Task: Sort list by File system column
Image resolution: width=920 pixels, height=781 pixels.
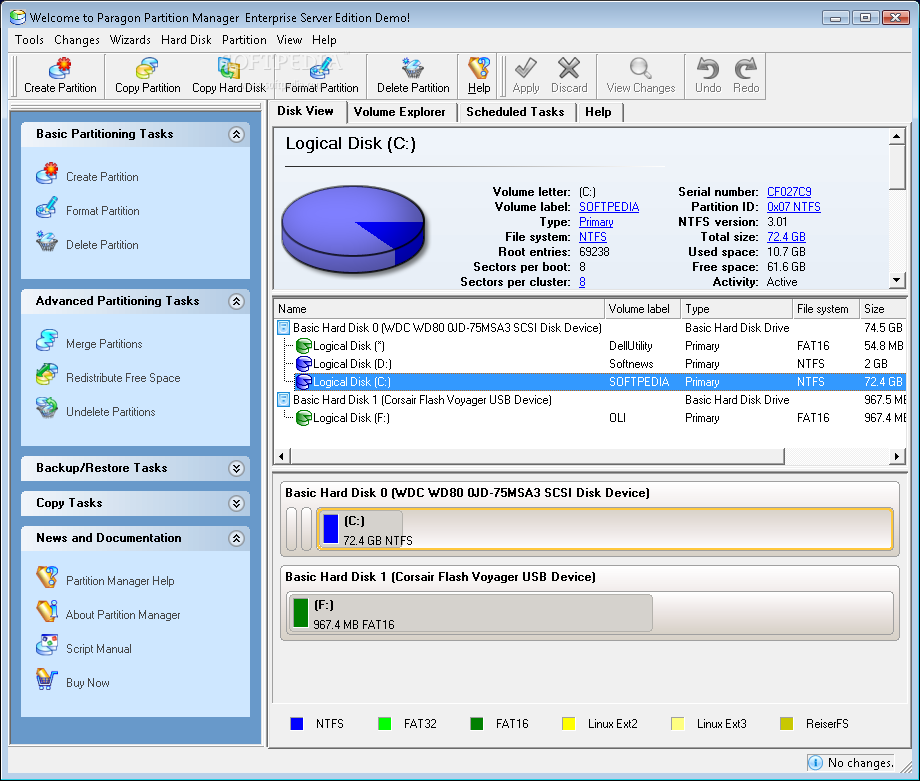Action: click(x=824, y=309)
